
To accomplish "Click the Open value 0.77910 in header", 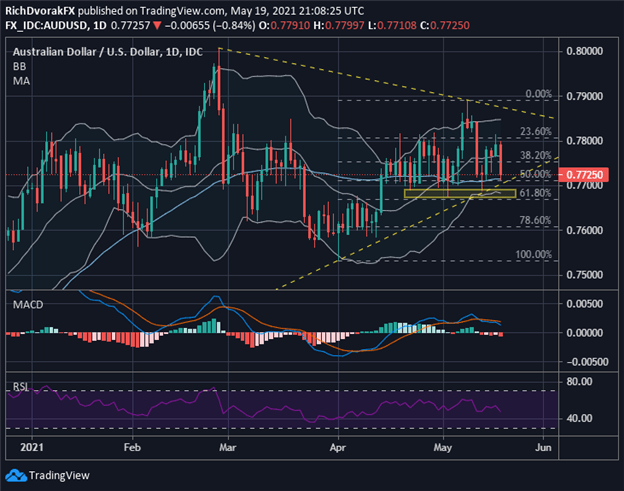I will tap(290, 26).
